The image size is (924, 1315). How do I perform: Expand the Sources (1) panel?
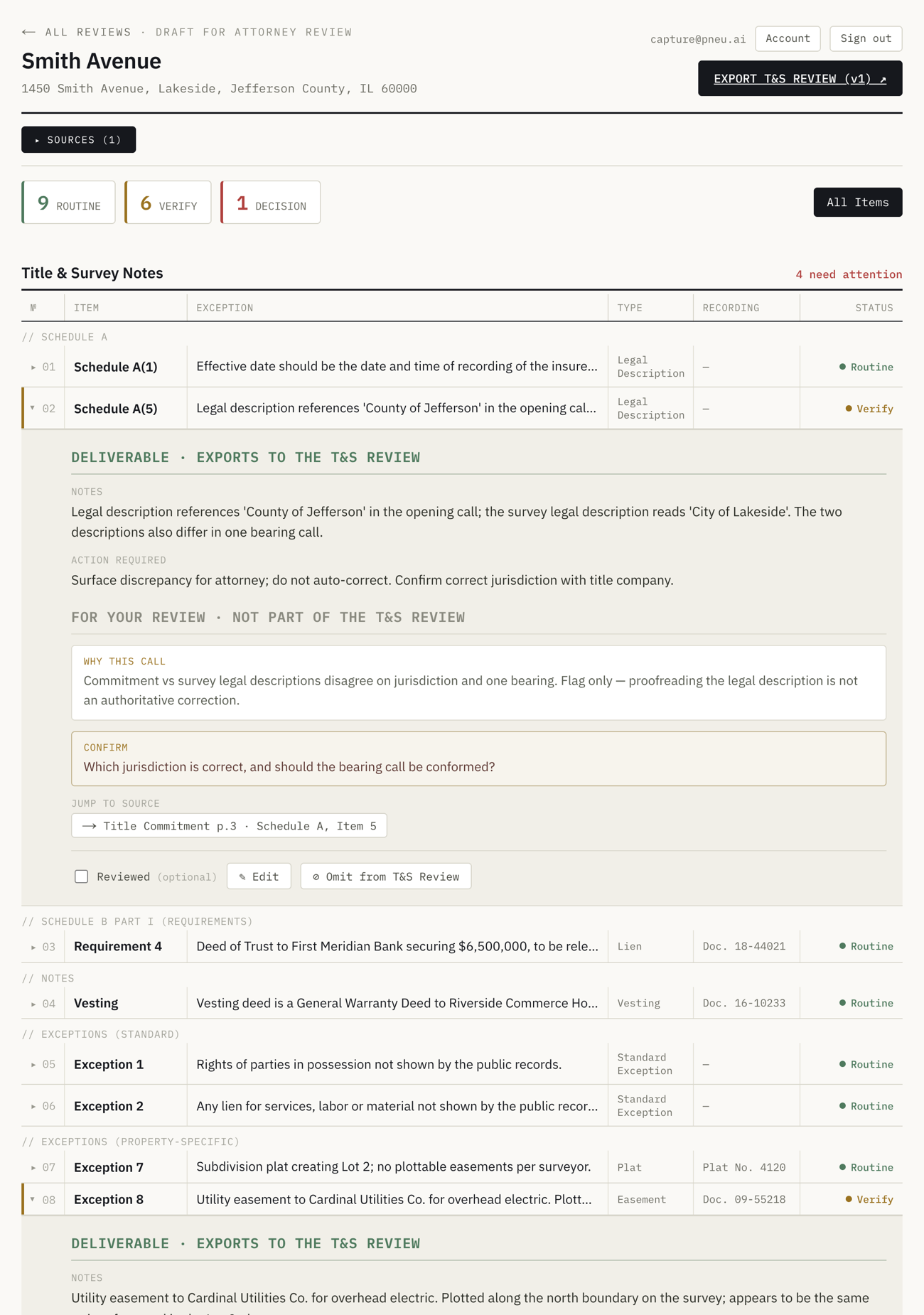pos(78,139)
